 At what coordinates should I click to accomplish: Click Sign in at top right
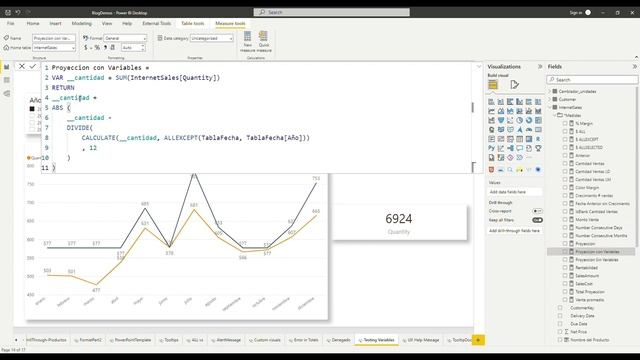(576, 13)
